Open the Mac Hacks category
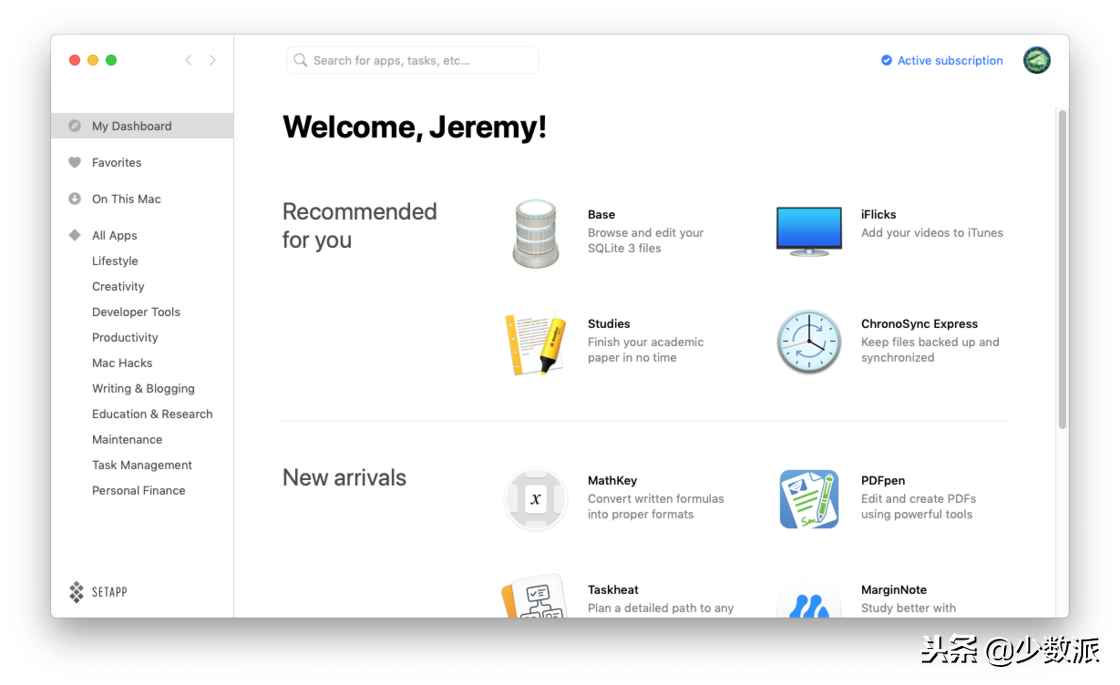Image resolution: width=1120 pixels, height=685 pixels. pos(122,363)
